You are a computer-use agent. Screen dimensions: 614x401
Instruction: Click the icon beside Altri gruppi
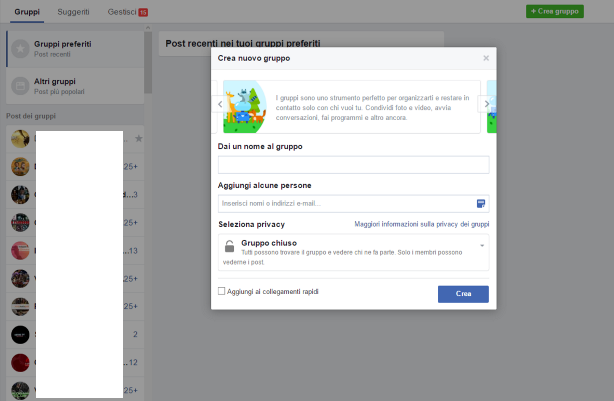coord(20,86)
